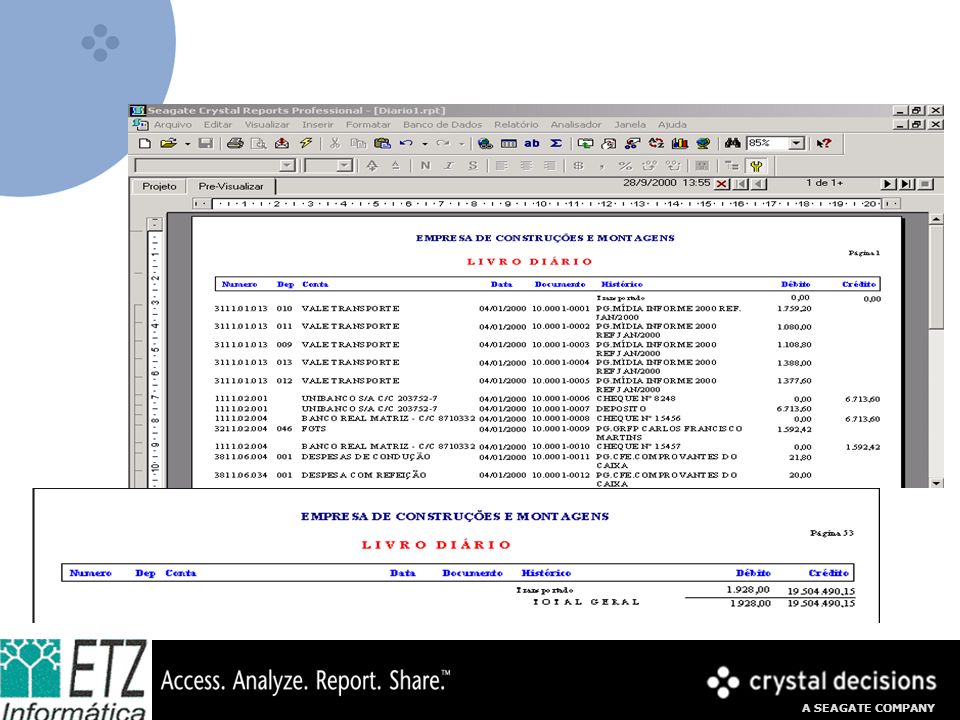Click the binoculars Search icon
This screenshot has height=720, width=960.
click(x=732, y=143)
